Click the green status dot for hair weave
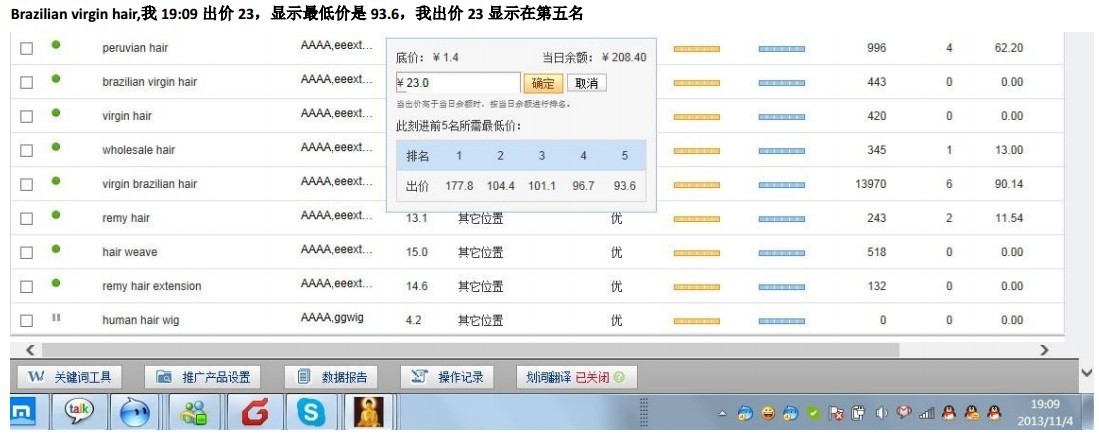 (x=56, y=248)
